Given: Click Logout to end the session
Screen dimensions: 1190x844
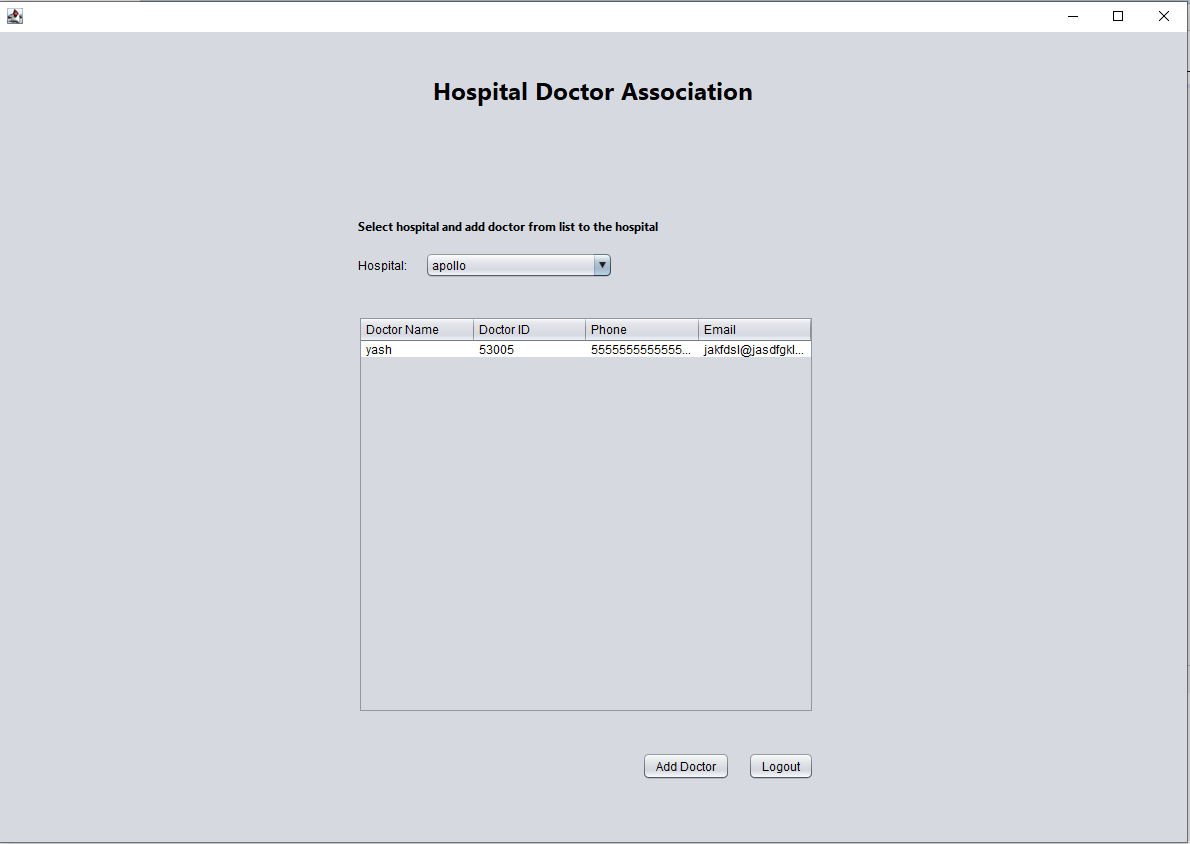Looking at the screenshot, I should (x=780, y=766).
